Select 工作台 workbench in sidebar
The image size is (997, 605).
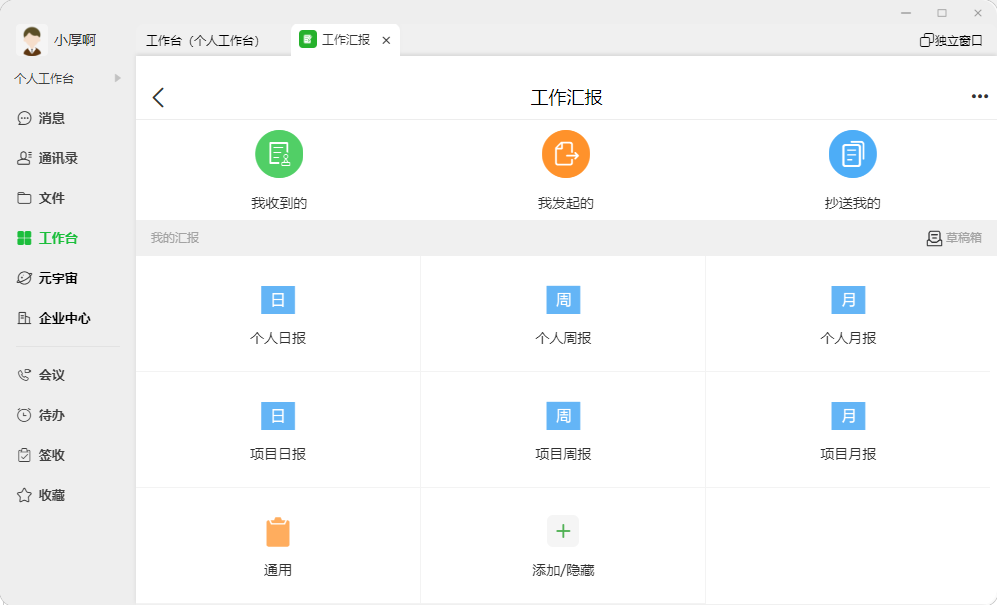48,239
